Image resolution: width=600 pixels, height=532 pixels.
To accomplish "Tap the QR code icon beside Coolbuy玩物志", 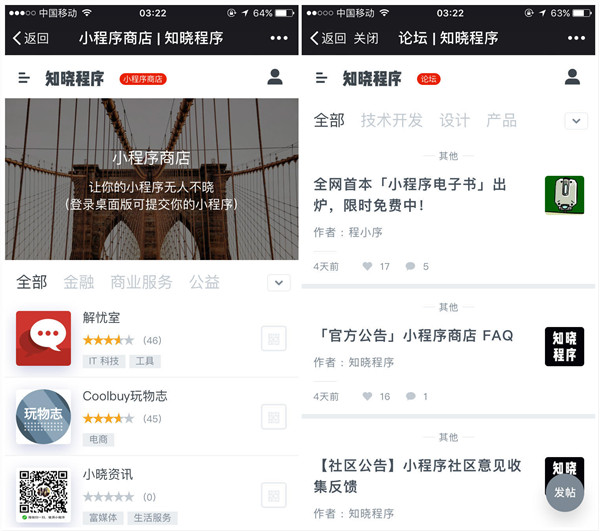I will [273, 416].
